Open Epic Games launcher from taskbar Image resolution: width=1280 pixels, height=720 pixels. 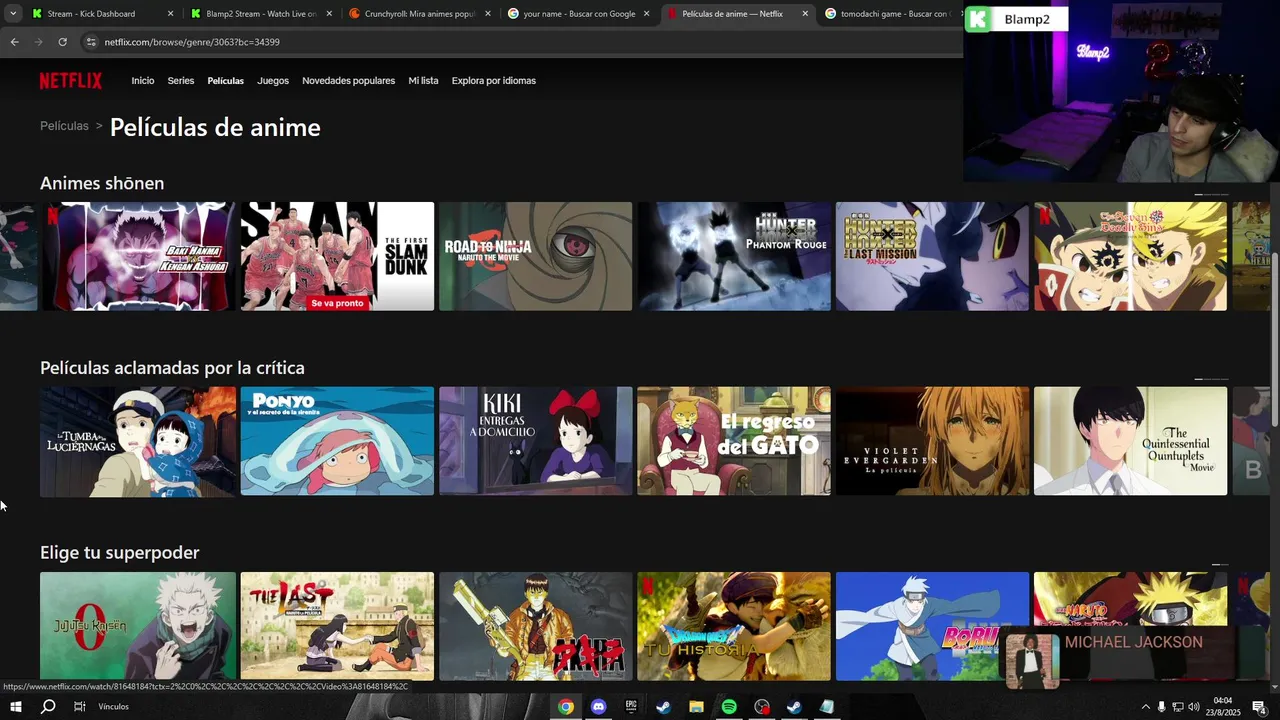pos(631,707)
